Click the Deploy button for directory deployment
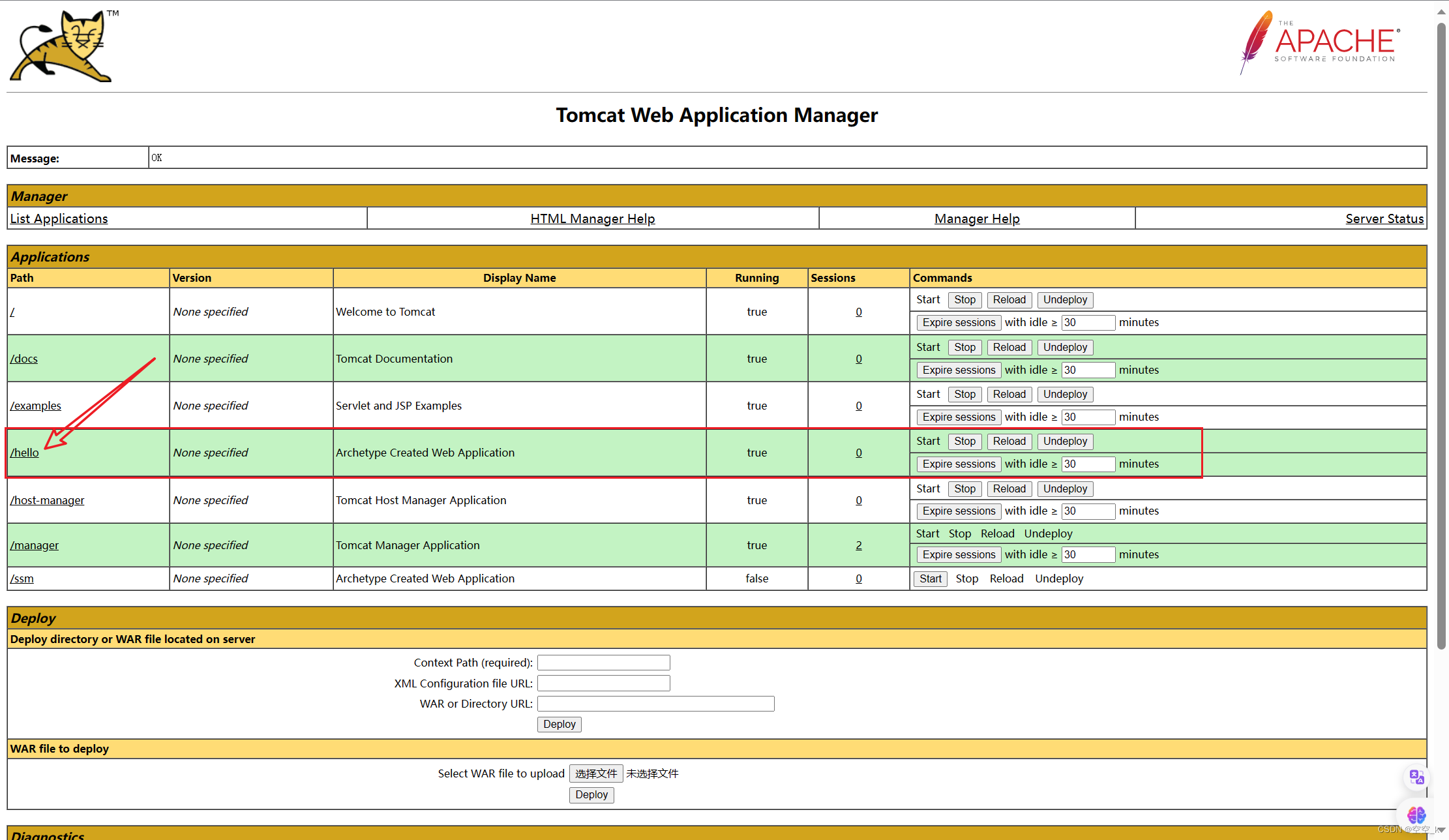 (557, 724)
